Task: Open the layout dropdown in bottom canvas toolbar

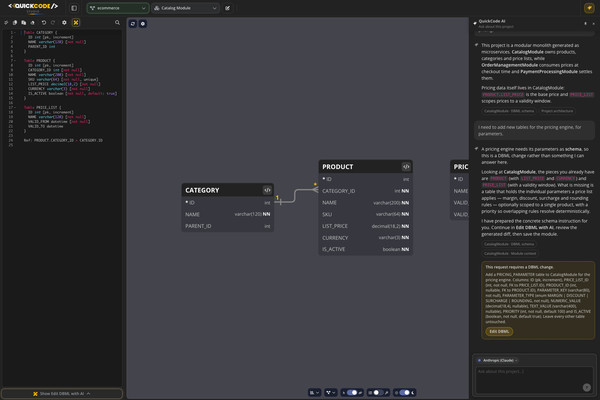Action: click(x=315, y=392)
